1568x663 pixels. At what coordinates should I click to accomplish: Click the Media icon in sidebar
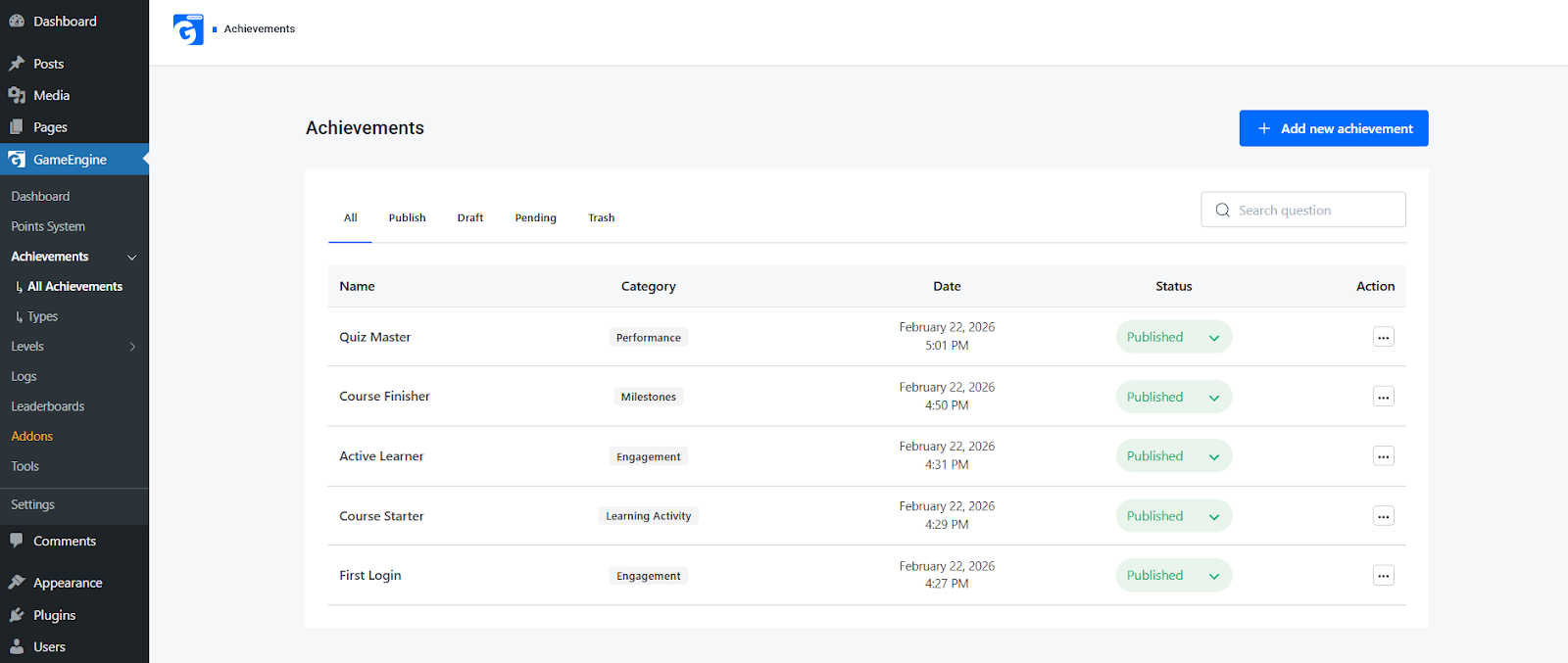click(x=17, y=95)
